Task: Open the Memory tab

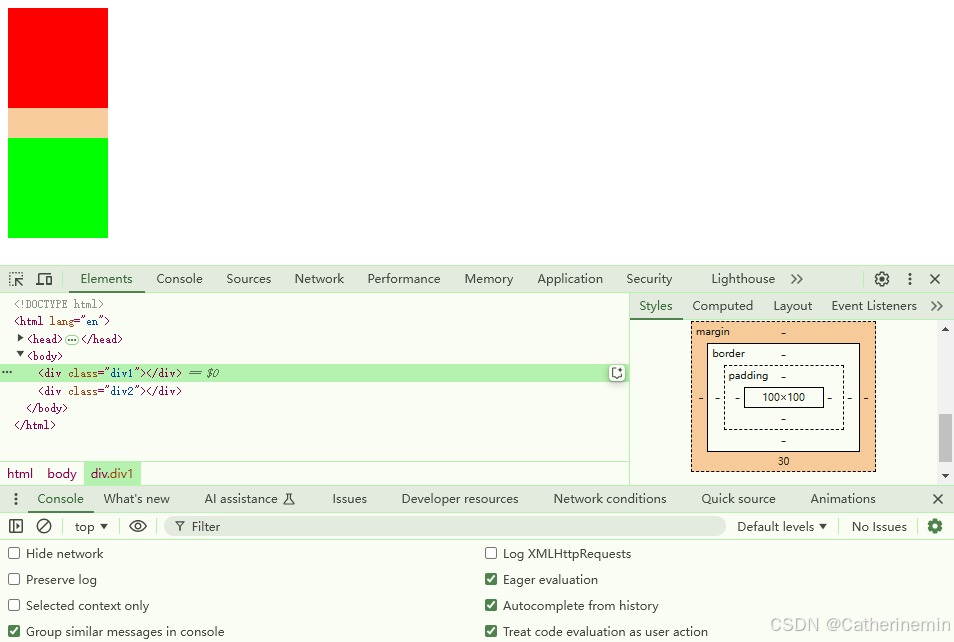Action: pos(489,279)
